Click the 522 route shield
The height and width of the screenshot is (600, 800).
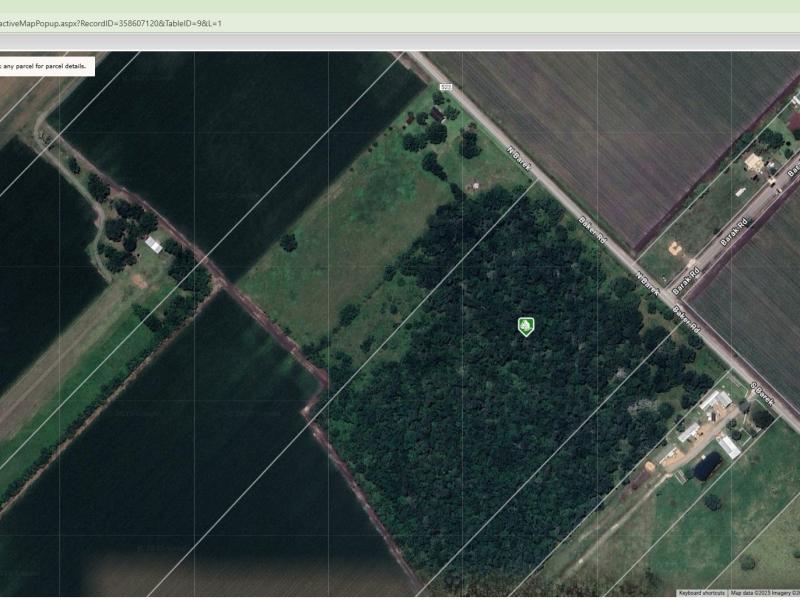pos(446,87)
